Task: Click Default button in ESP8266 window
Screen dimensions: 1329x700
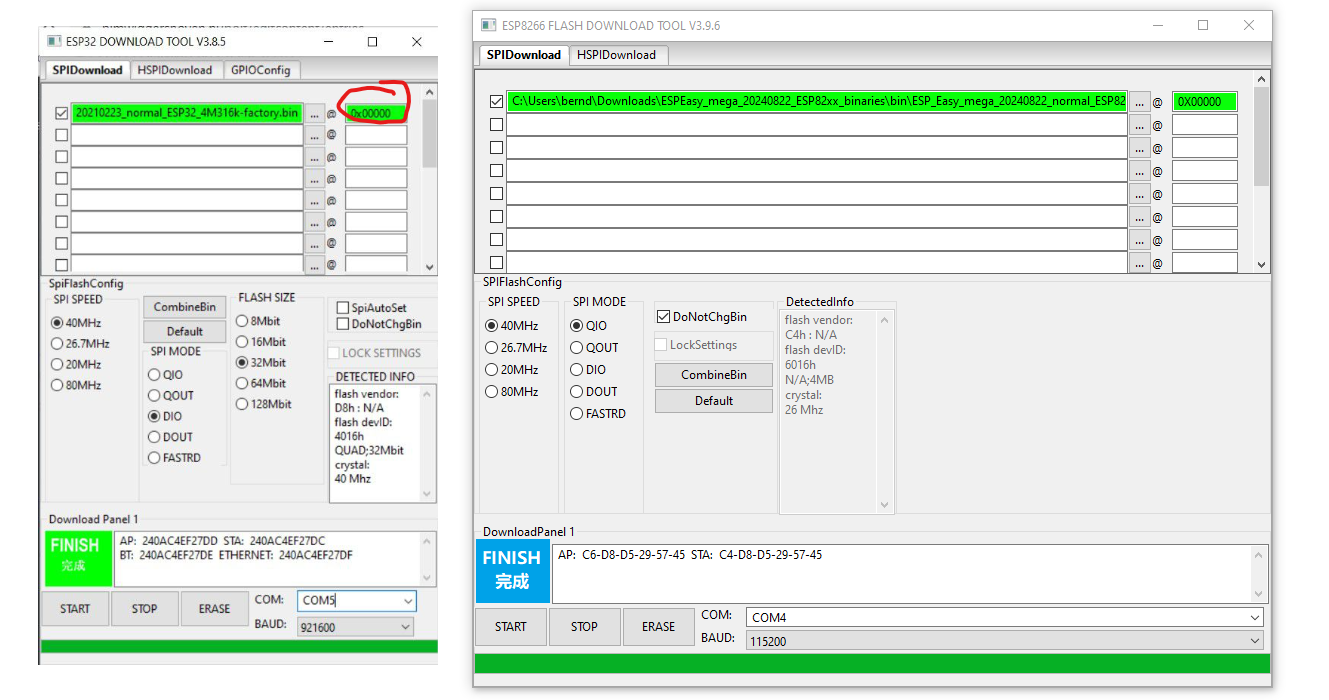Action: click(714, 401)
